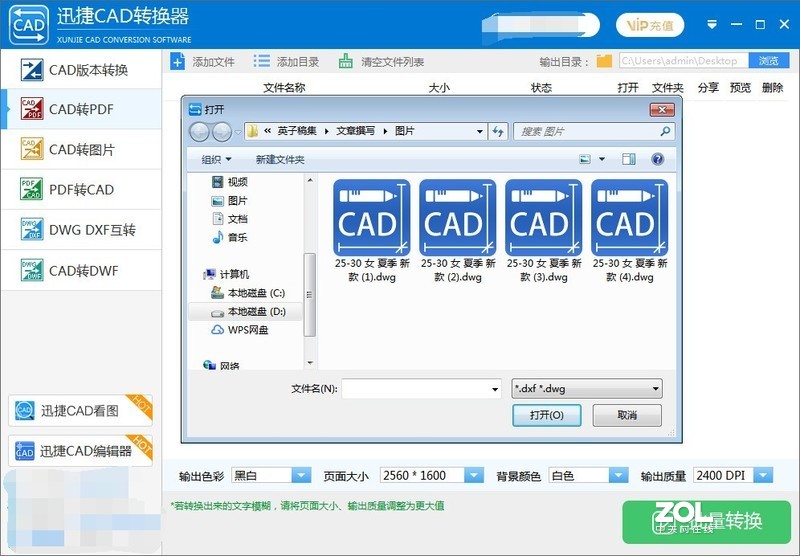Click 清空文件列表 broom icon

pyautogui.click(x=345, y=62)
